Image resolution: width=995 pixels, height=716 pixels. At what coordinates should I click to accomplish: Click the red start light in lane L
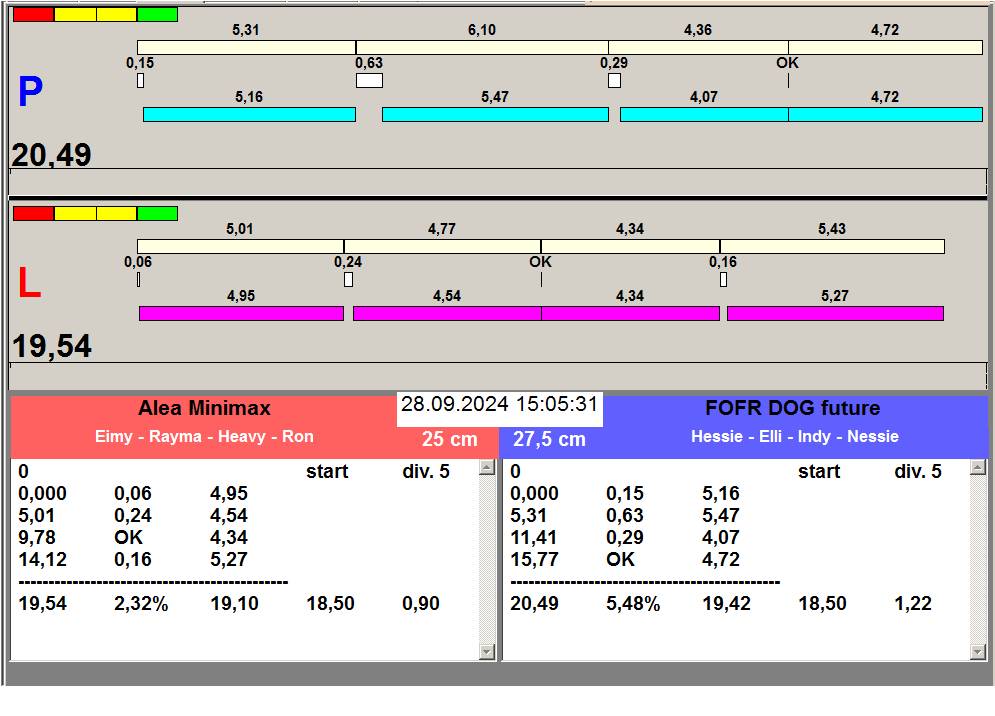33,214
